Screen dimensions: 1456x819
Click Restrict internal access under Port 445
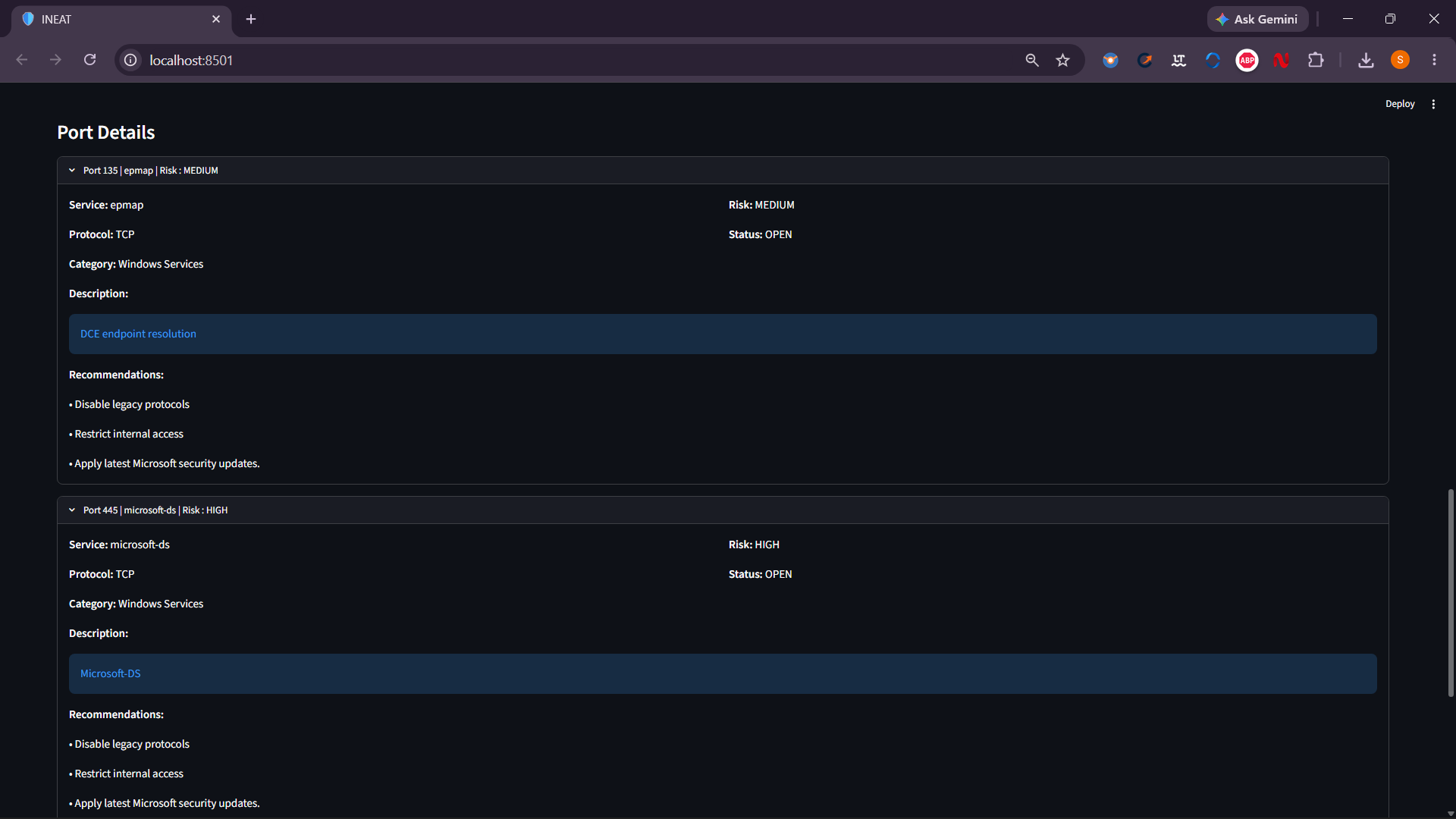127,773
